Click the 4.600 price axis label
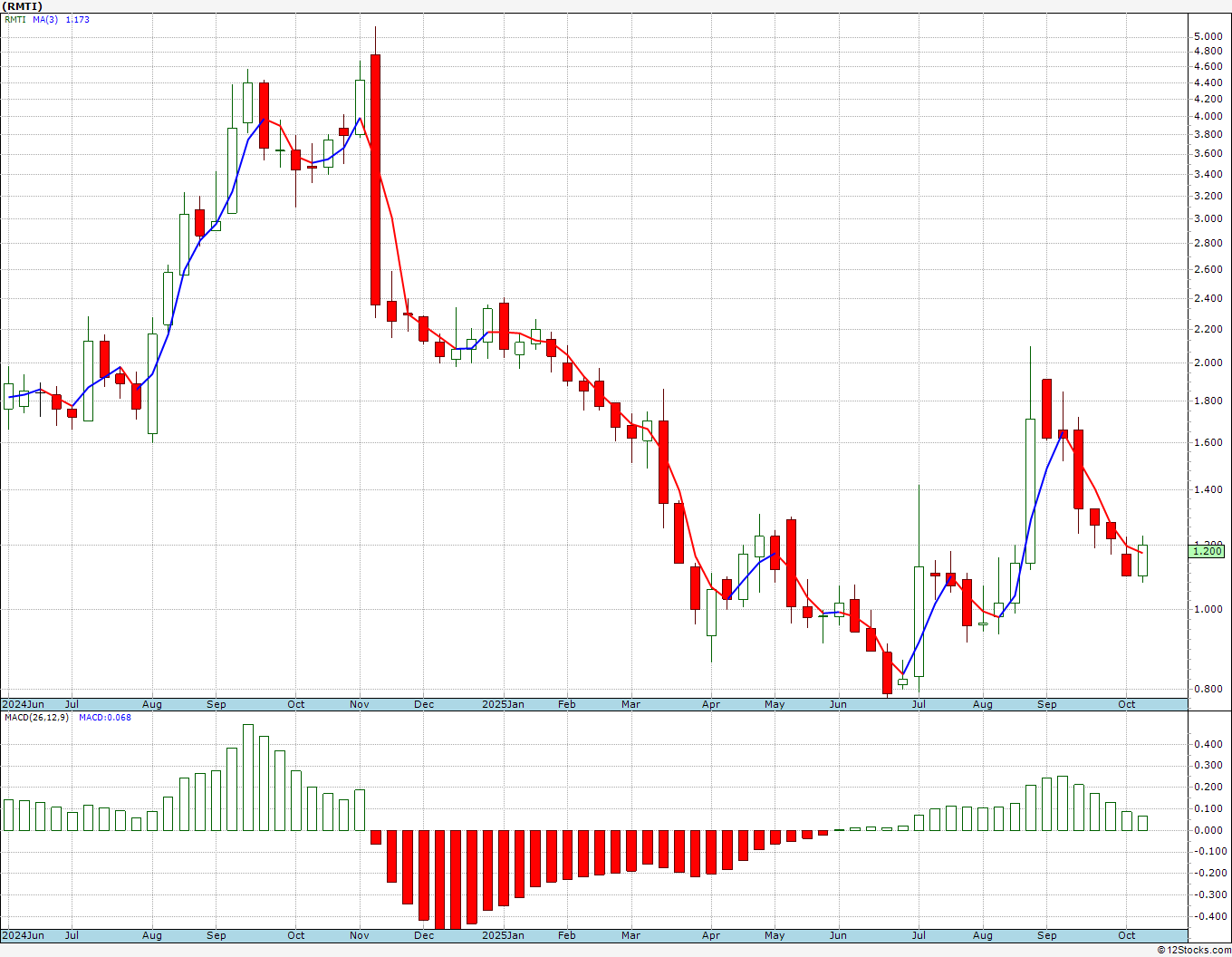This screenshot has width=1232, height=957. click(1208, 66)
